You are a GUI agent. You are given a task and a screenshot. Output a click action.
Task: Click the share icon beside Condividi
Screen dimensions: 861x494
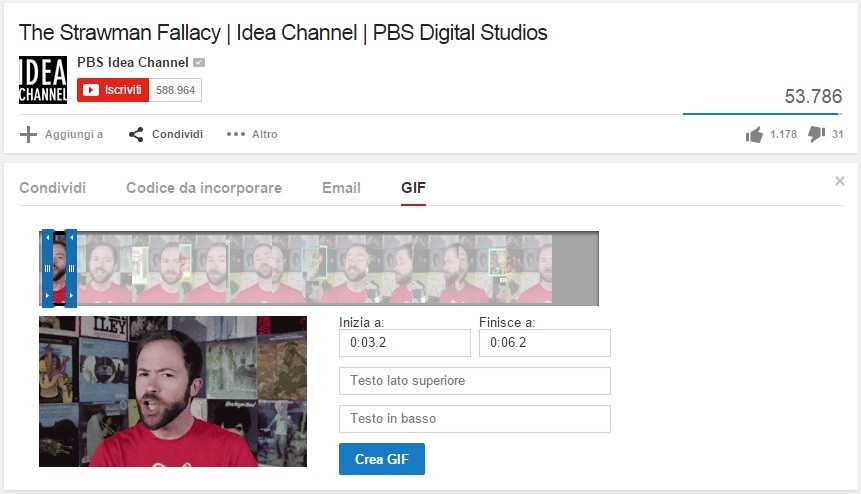[136, 134]
